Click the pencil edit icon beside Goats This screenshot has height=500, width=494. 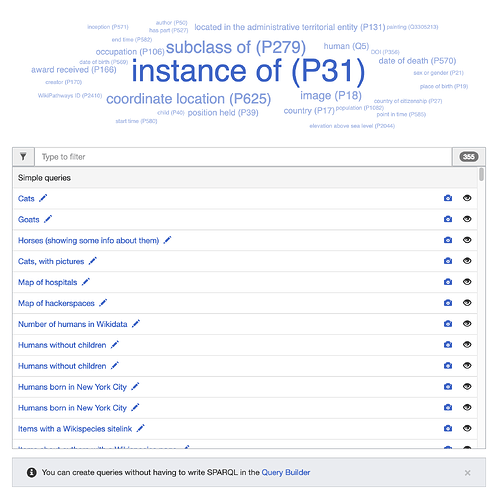tap(48, 219)
